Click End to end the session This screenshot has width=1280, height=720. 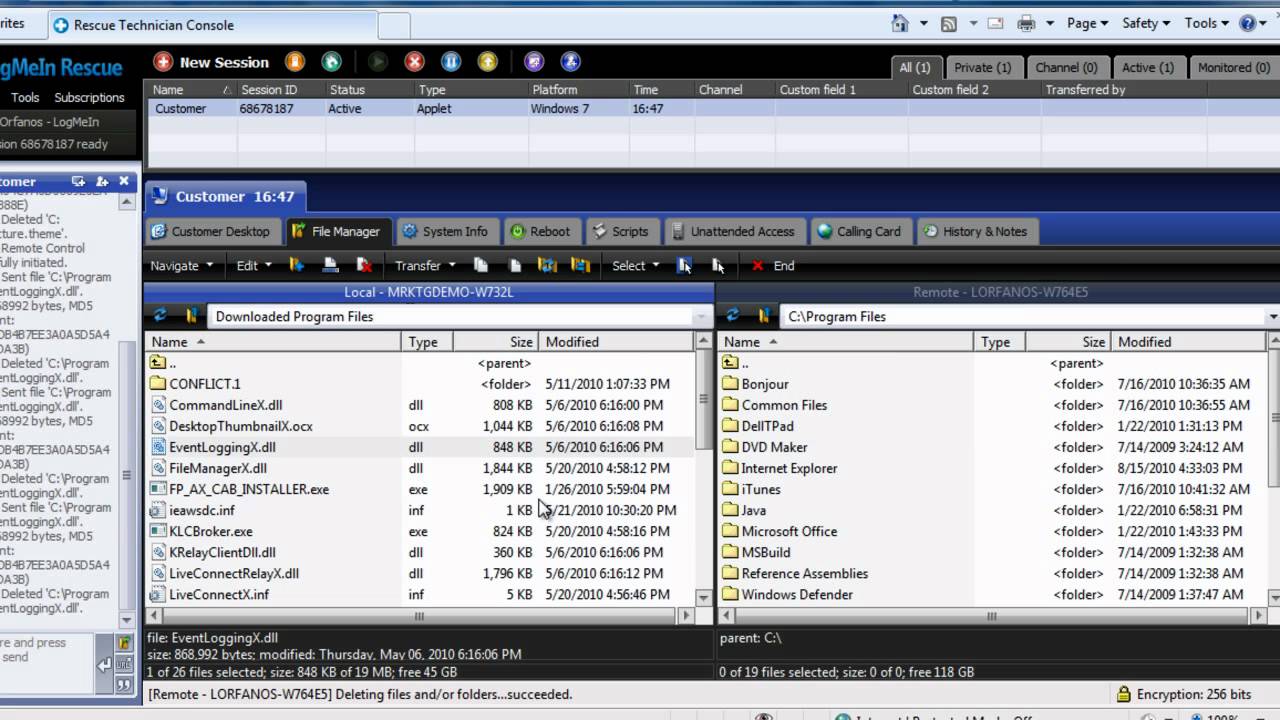click(773, 265)
